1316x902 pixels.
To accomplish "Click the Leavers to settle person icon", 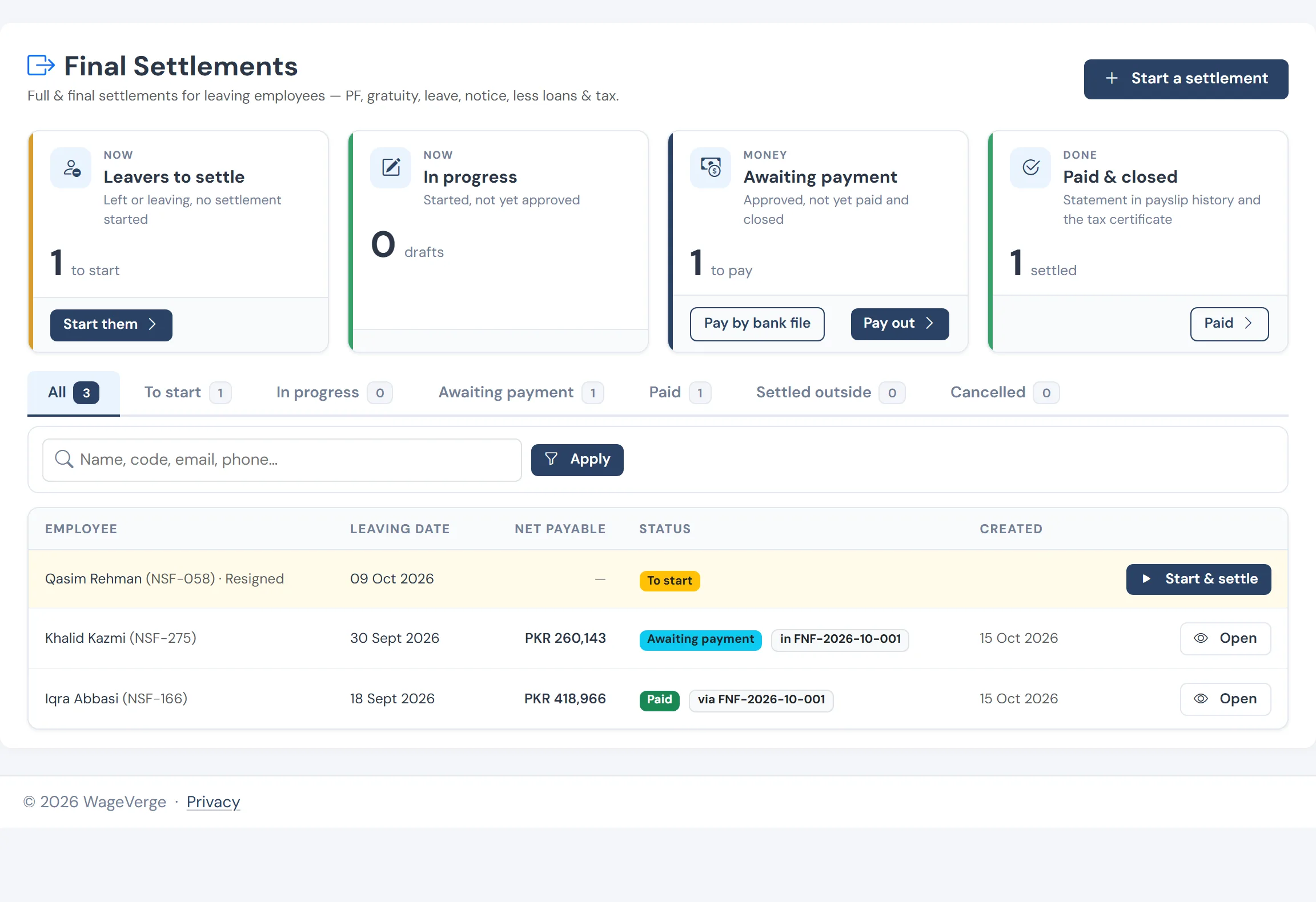I will 71,168.
